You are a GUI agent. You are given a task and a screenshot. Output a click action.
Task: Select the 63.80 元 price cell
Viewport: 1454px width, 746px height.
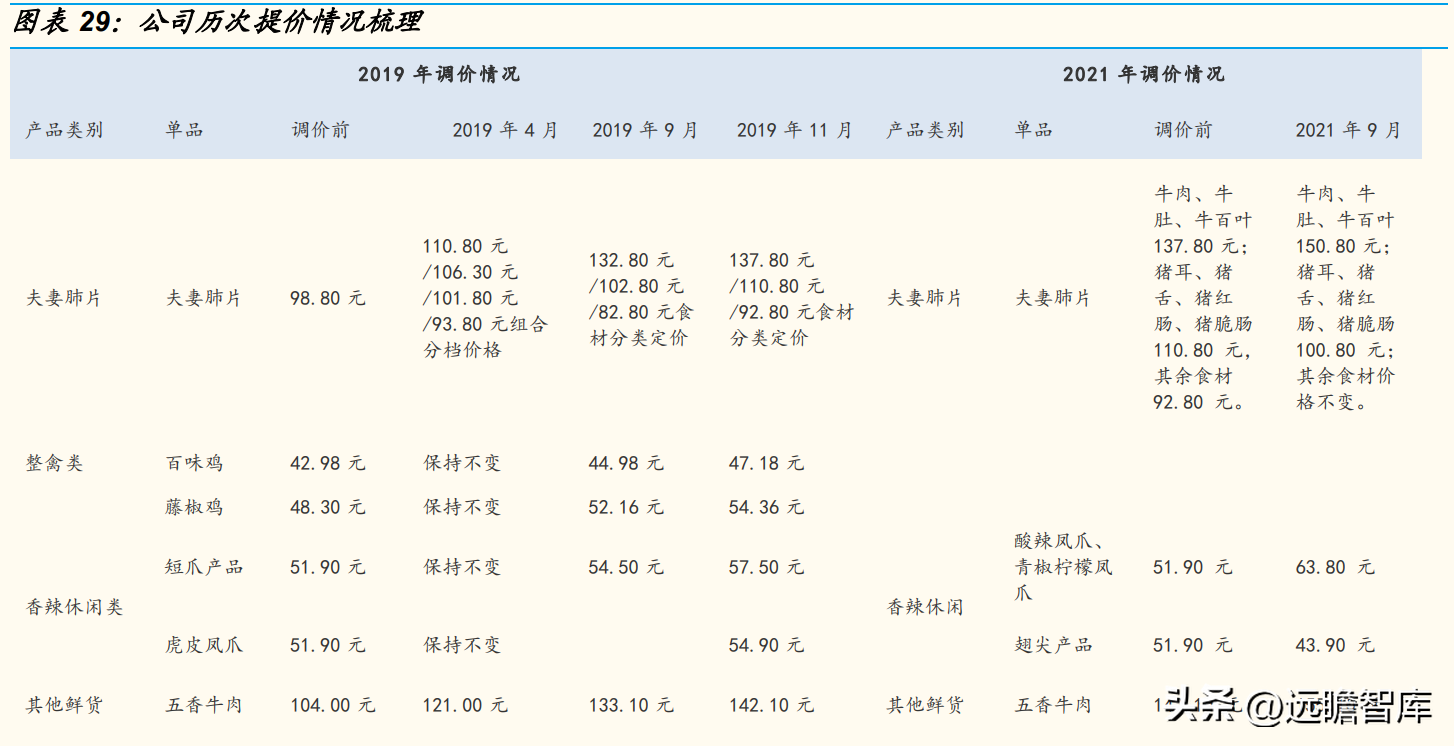tap(1335, 567)
